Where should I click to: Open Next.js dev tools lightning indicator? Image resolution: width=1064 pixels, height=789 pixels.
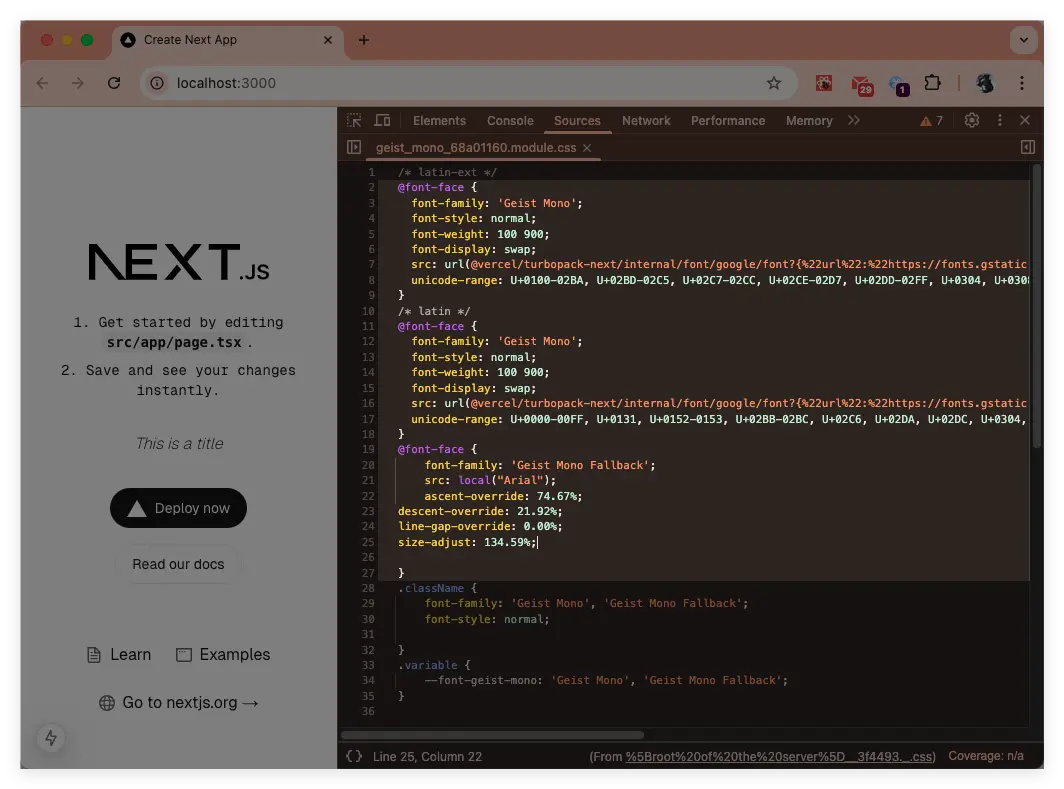coord(52,738)
